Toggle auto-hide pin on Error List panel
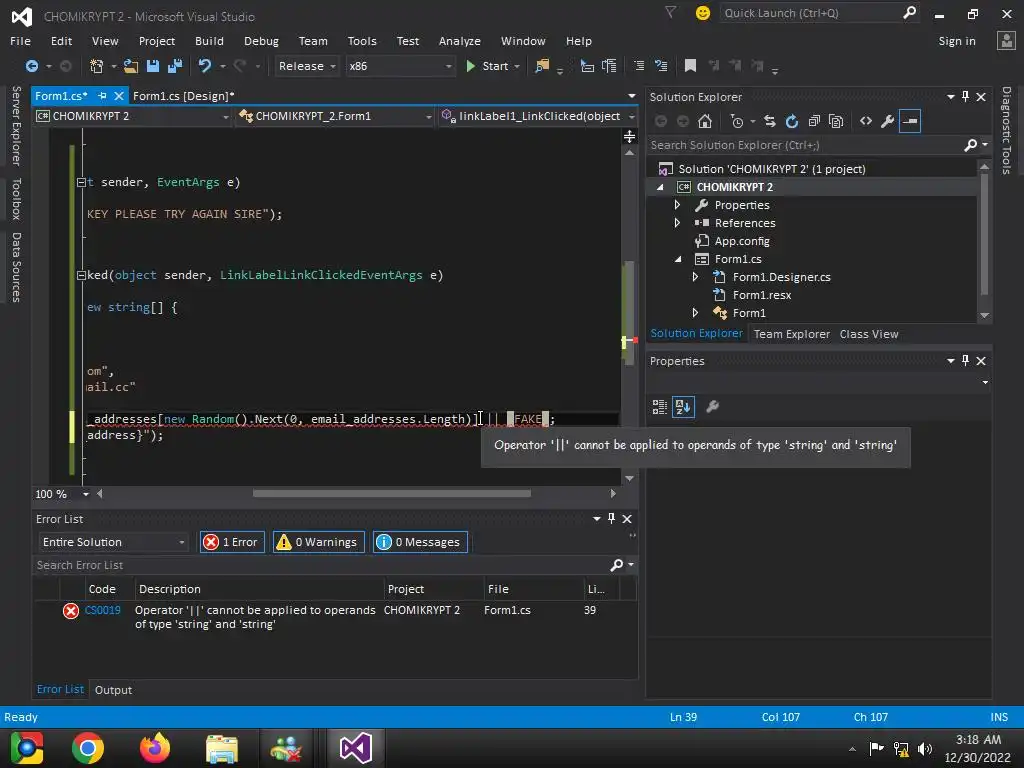The image size is (1024, 768). pos(611,519)
